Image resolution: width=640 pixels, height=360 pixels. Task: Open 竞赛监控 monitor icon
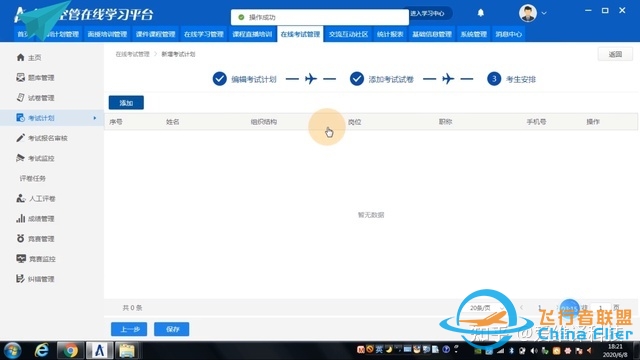21,258
